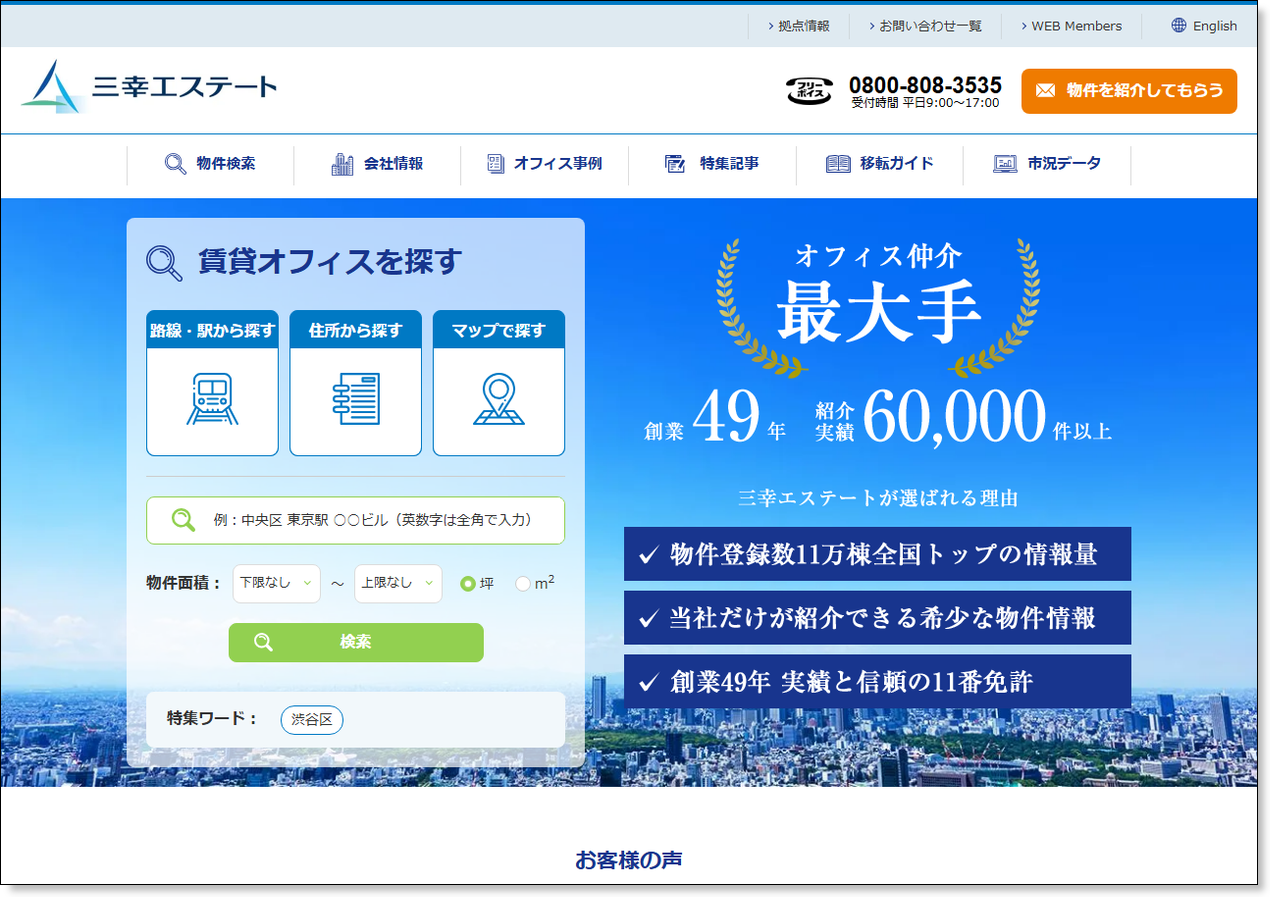Viewport: 1270px width, 897px height.
Task: Click the monitor icon beside 市況データ
Action: click(1005, 164)
